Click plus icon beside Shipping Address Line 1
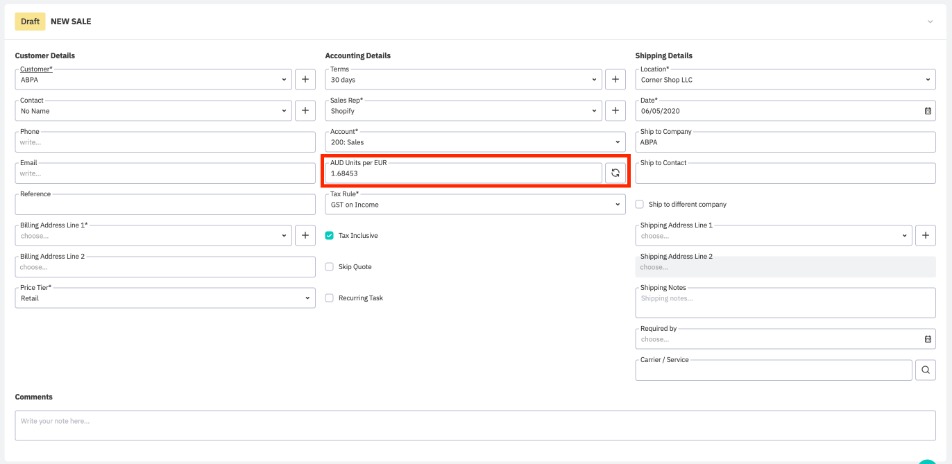Screen dimensions: 952x464 [x=925, y=235]
